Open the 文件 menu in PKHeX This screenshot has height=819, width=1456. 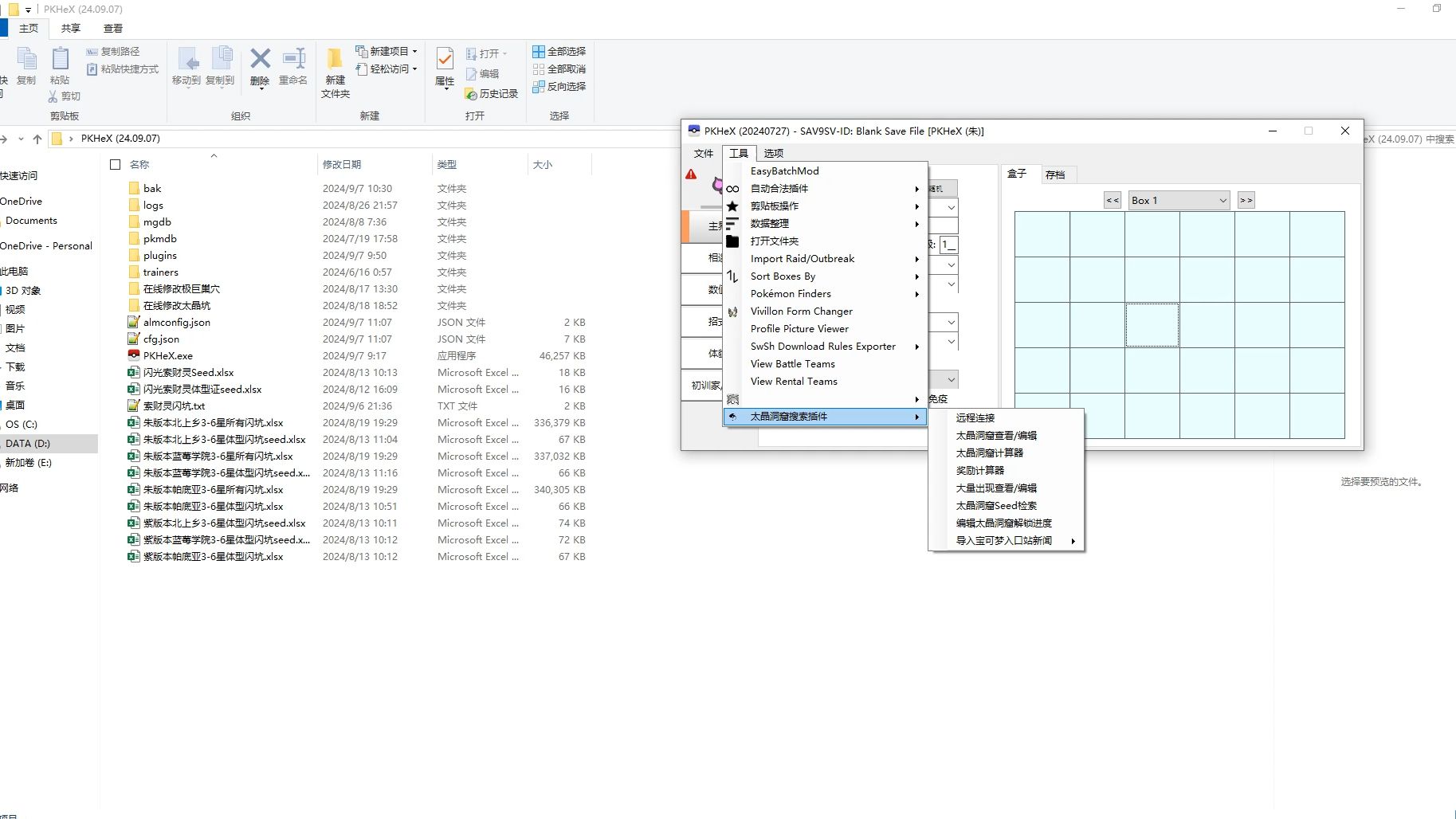click(704, 154)
